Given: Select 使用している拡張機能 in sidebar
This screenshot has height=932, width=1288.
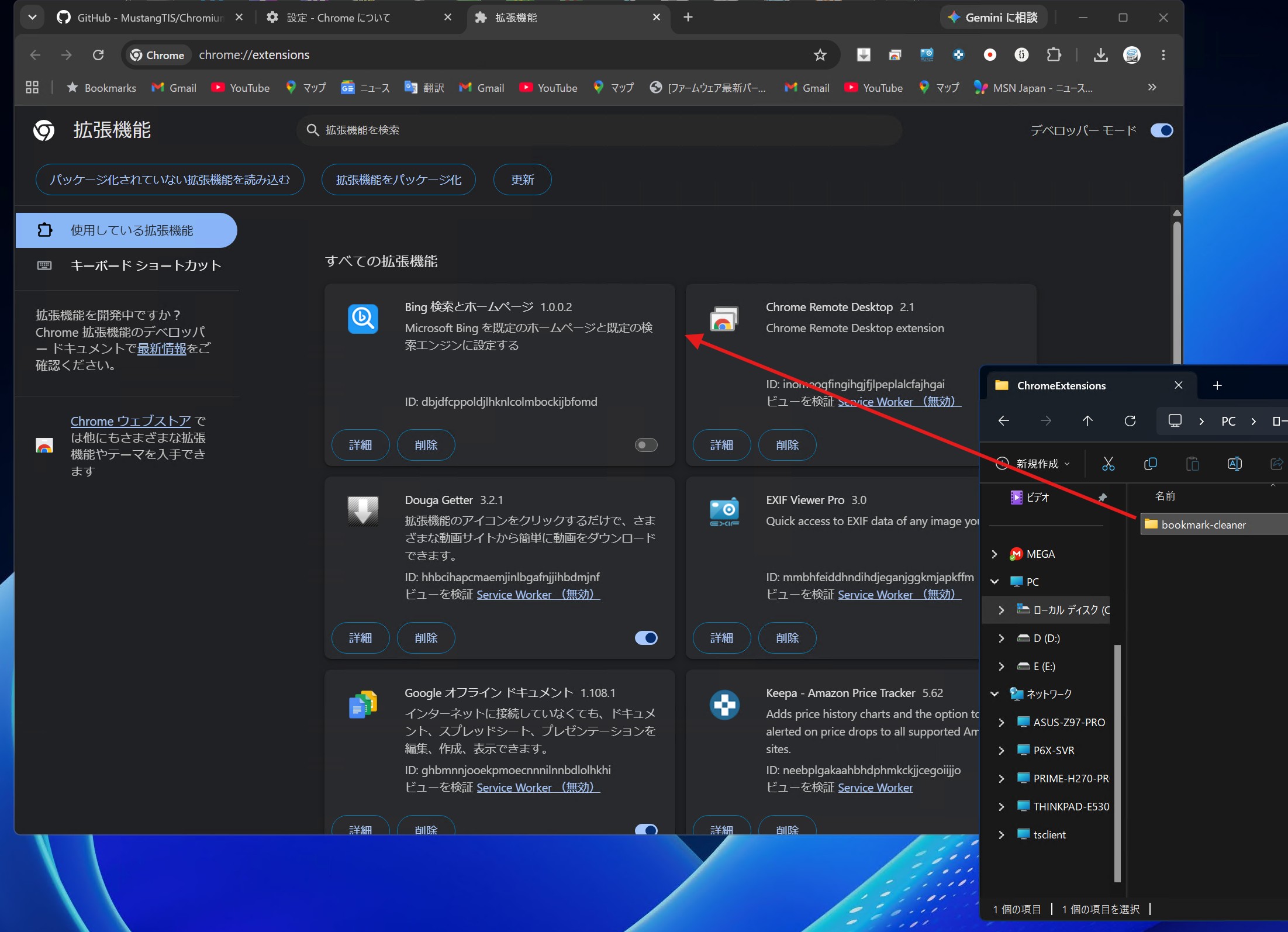Looking at the screenshot, I should 126,230.
